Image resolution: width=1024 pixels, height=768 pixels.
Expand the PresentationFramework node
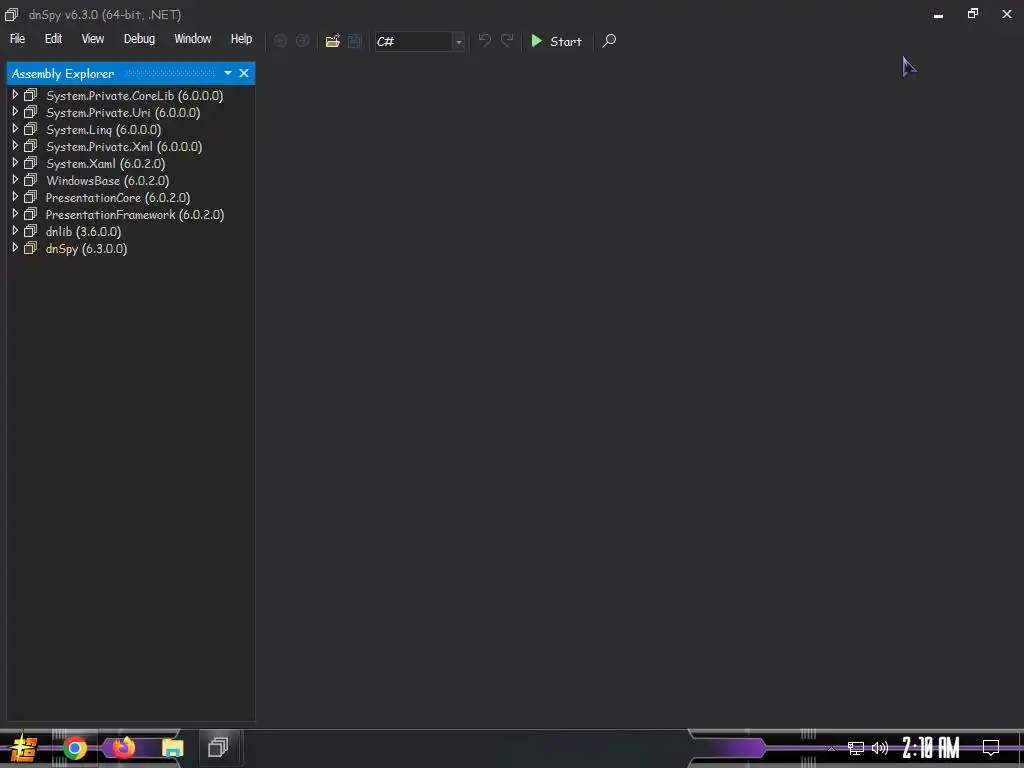pos(15,214)
